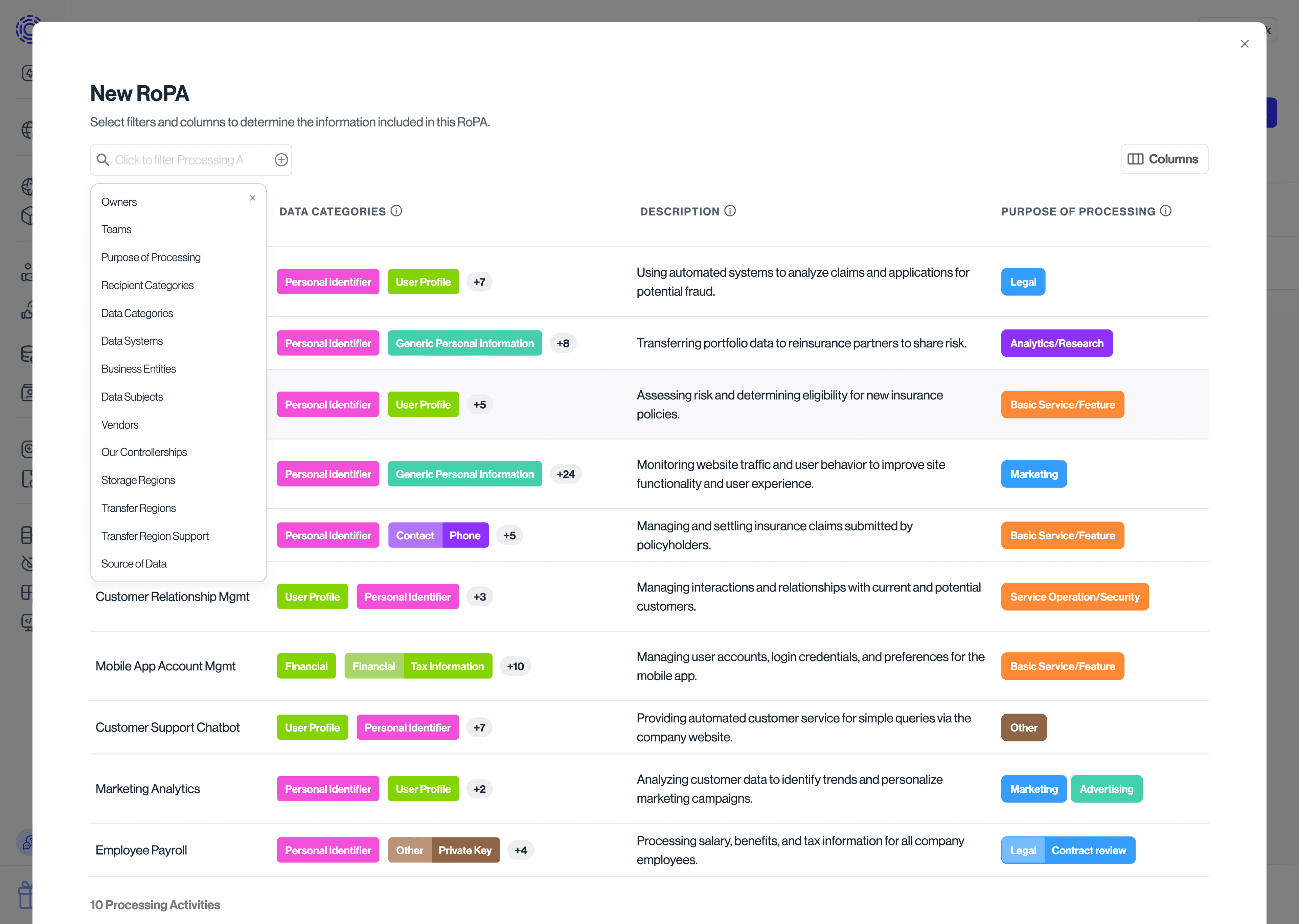Select Data Subjects filter option

pos(132,397)
